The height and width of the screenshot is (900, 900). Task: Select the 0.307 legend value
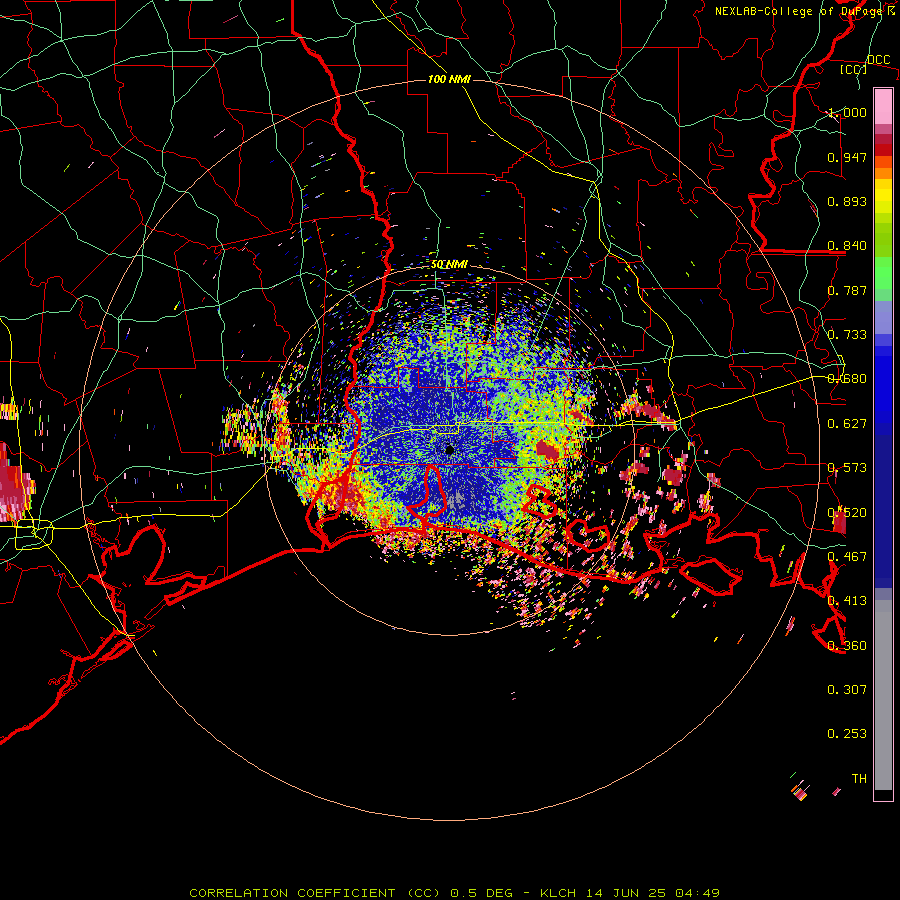tap(847, 690)
